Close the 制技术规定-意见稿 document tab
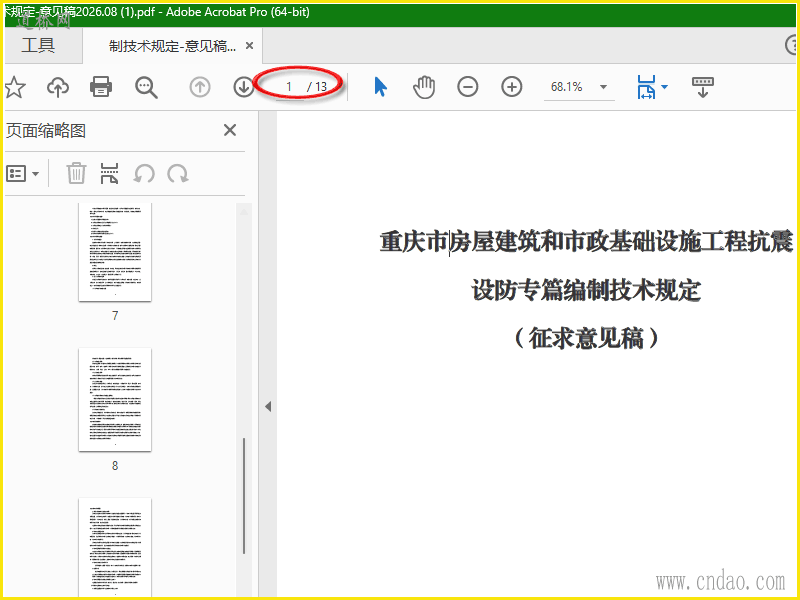800x600 pixels. coord(249,46)
